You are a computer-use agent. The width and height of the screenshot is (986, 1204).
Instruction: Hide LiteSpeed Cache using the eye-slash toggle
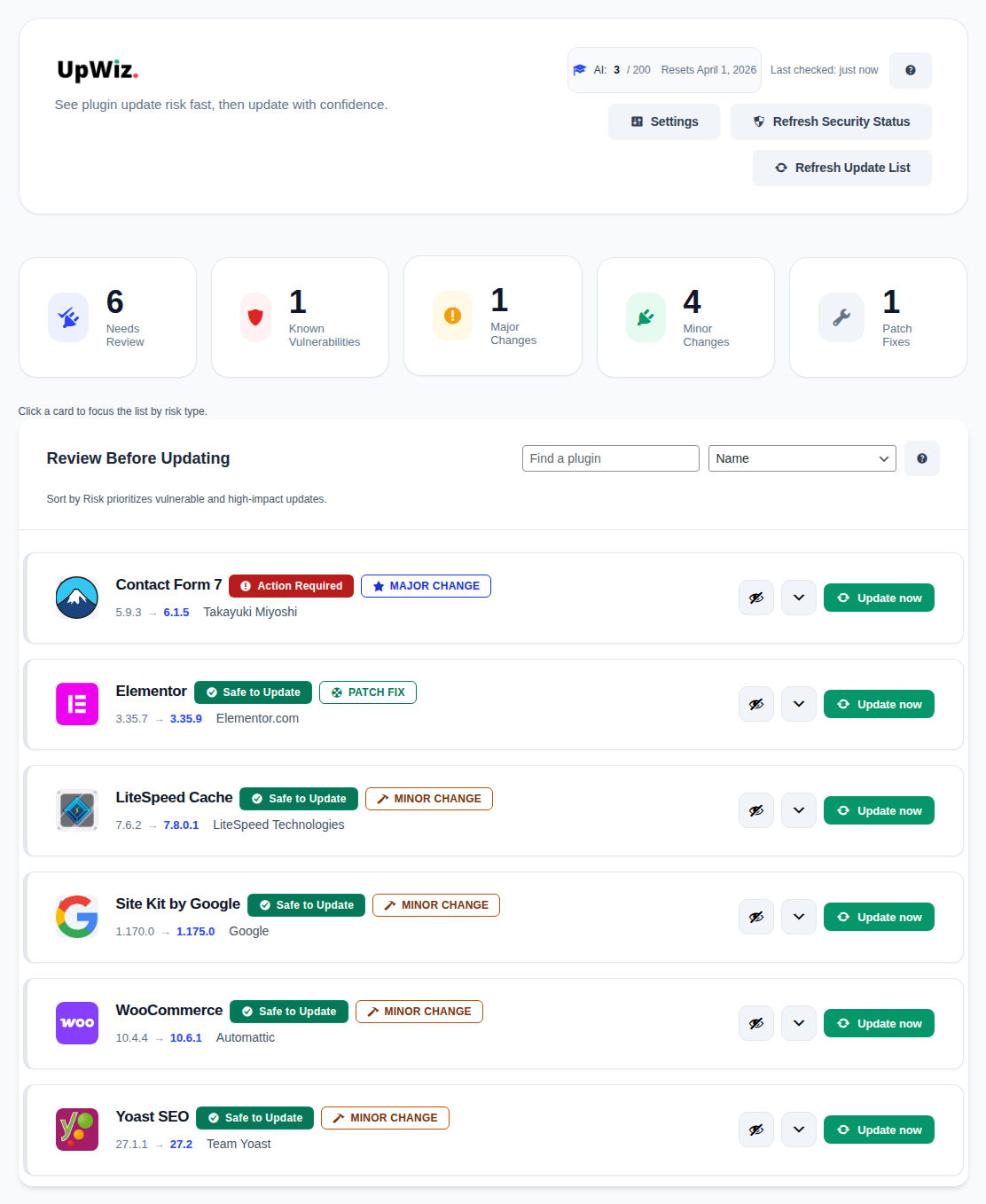756,810
